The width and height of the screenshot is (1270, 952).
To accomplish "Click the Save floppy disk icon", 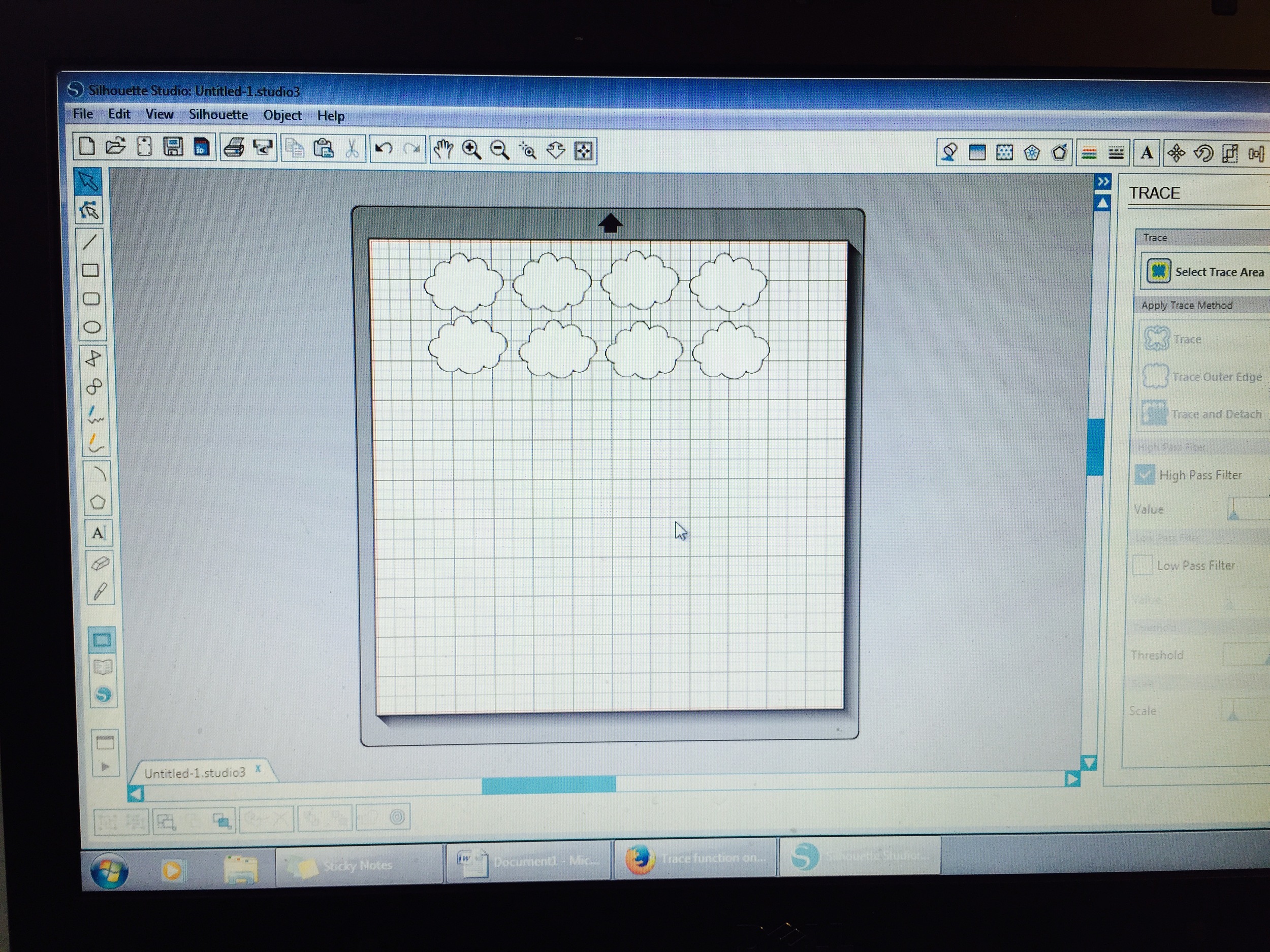I will tap(173, 147).
